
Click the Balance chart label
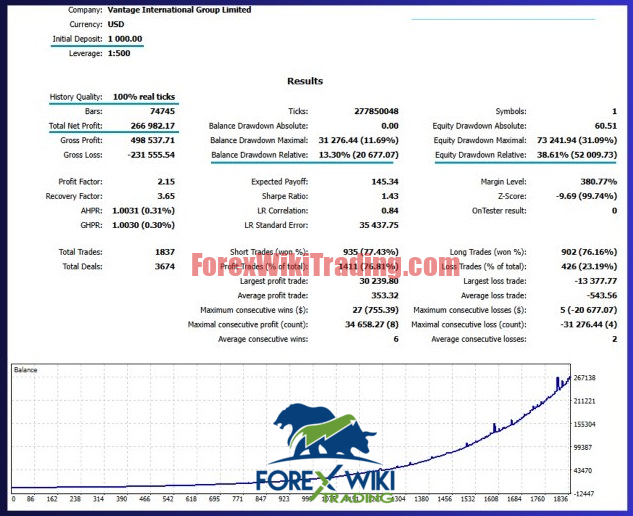click(25, 370)
